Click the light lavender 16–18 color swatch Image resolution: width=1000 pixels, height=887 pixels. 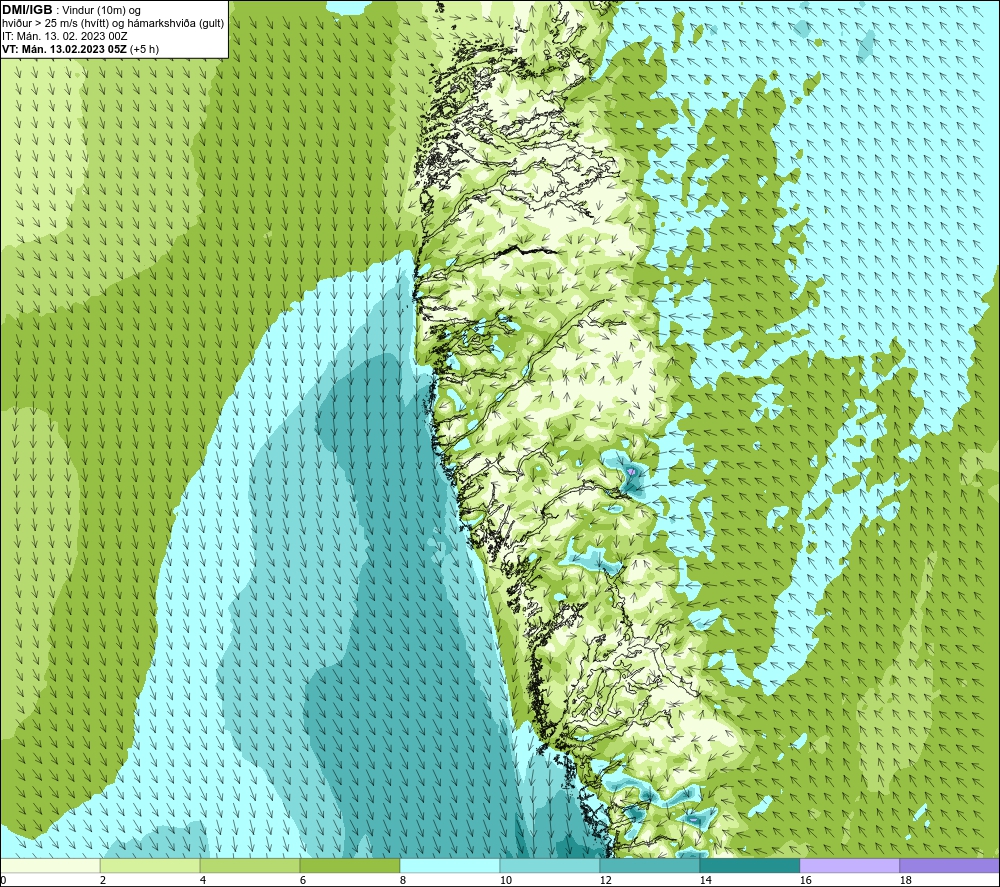pyautogui.click(x=849, y=865)
